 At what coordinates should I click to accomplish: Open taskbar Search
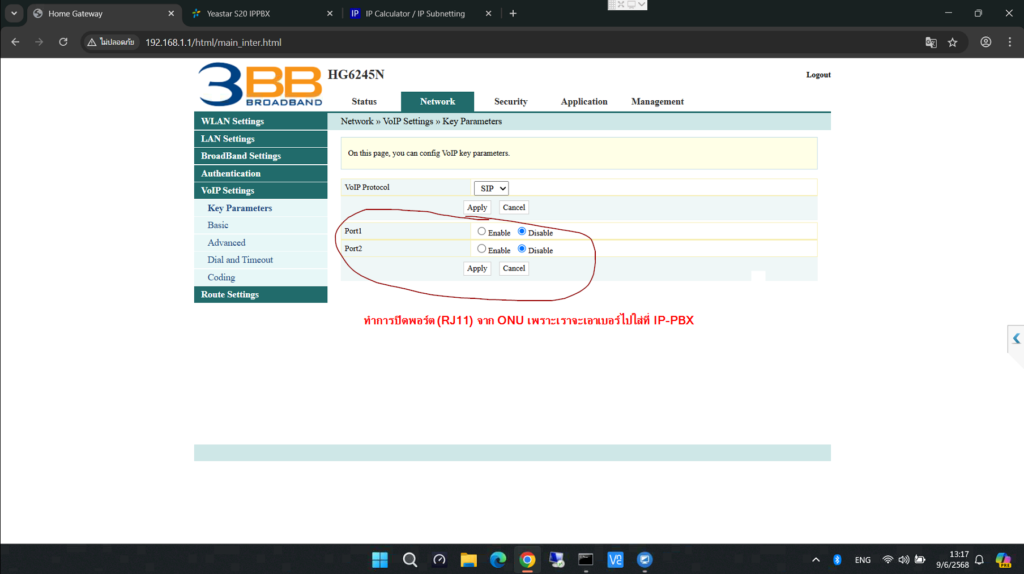pyautogui.click(x=409, y=560)
